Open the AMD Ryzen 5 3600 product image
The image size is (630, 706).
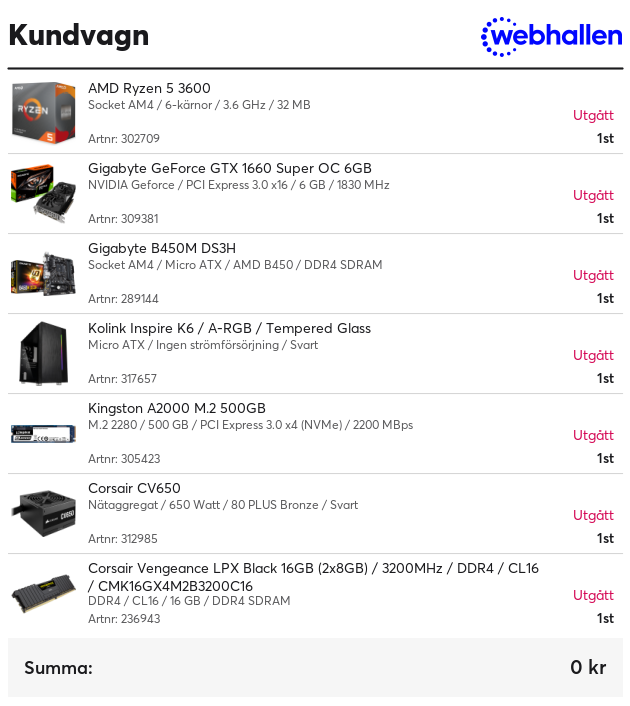[x=43, y=113]
